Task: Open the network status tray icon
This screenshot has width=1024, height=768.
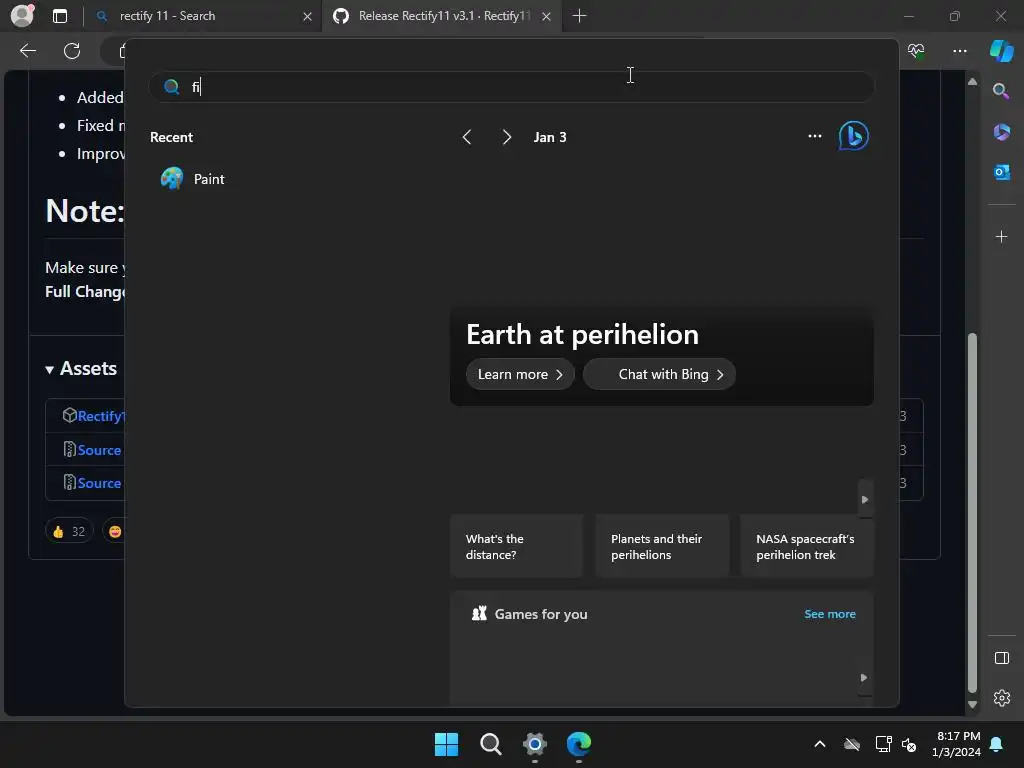Action: [x=883, y=744]
